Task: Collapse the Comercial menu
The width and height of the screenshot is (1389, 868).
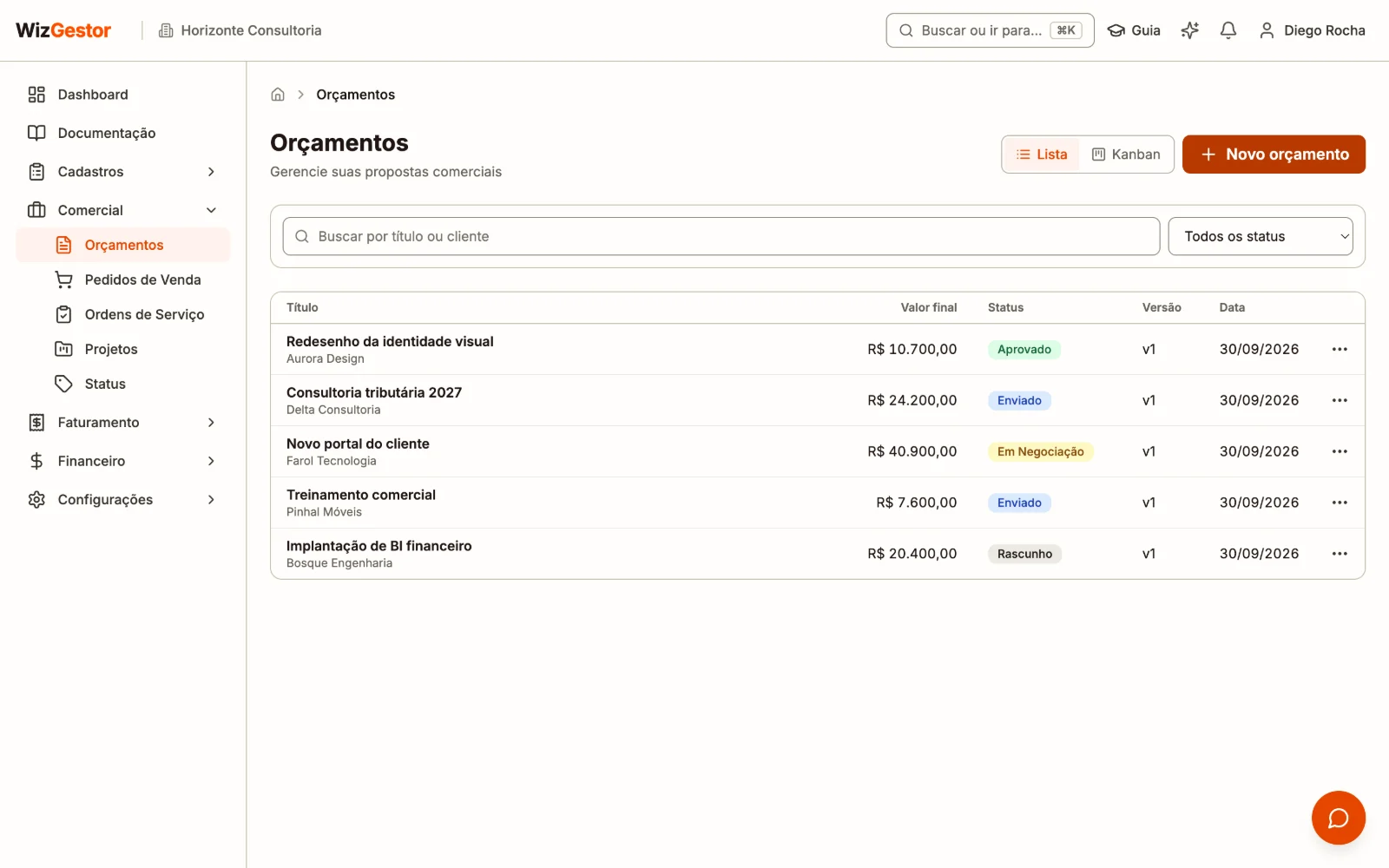Action: (122, 210)
